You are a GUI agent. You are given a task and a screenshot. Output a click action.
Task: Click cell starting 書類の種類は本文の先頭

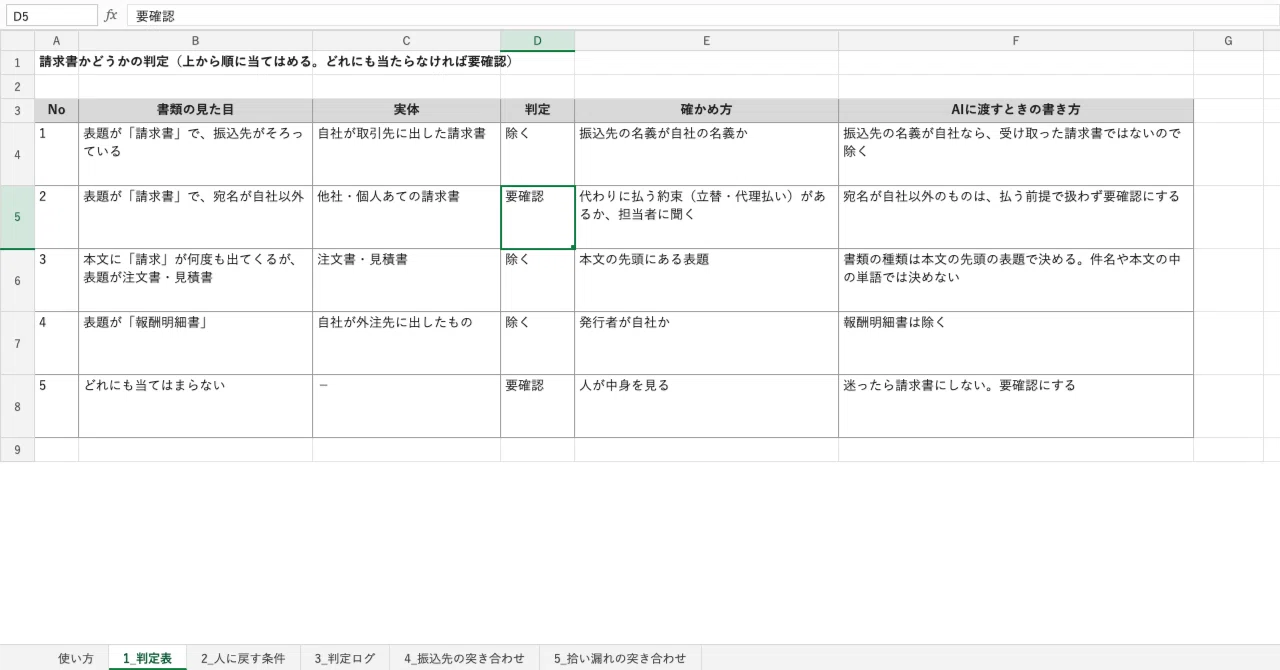pyautogui.click(x=1015, y=280)
